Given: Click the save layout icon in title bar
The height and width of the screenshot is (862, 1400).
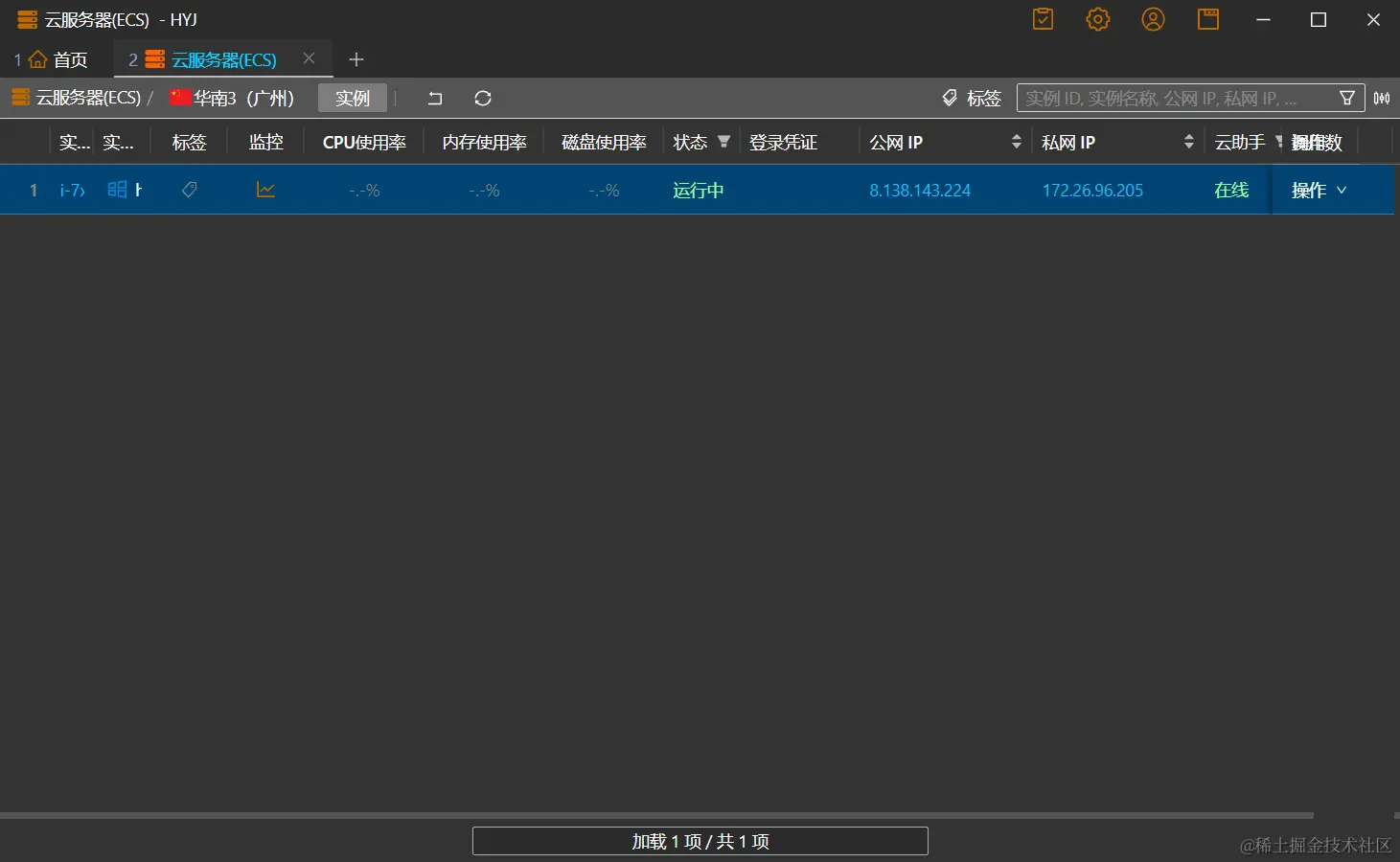Looking at the screenshot, I should tap(1208, 19).
